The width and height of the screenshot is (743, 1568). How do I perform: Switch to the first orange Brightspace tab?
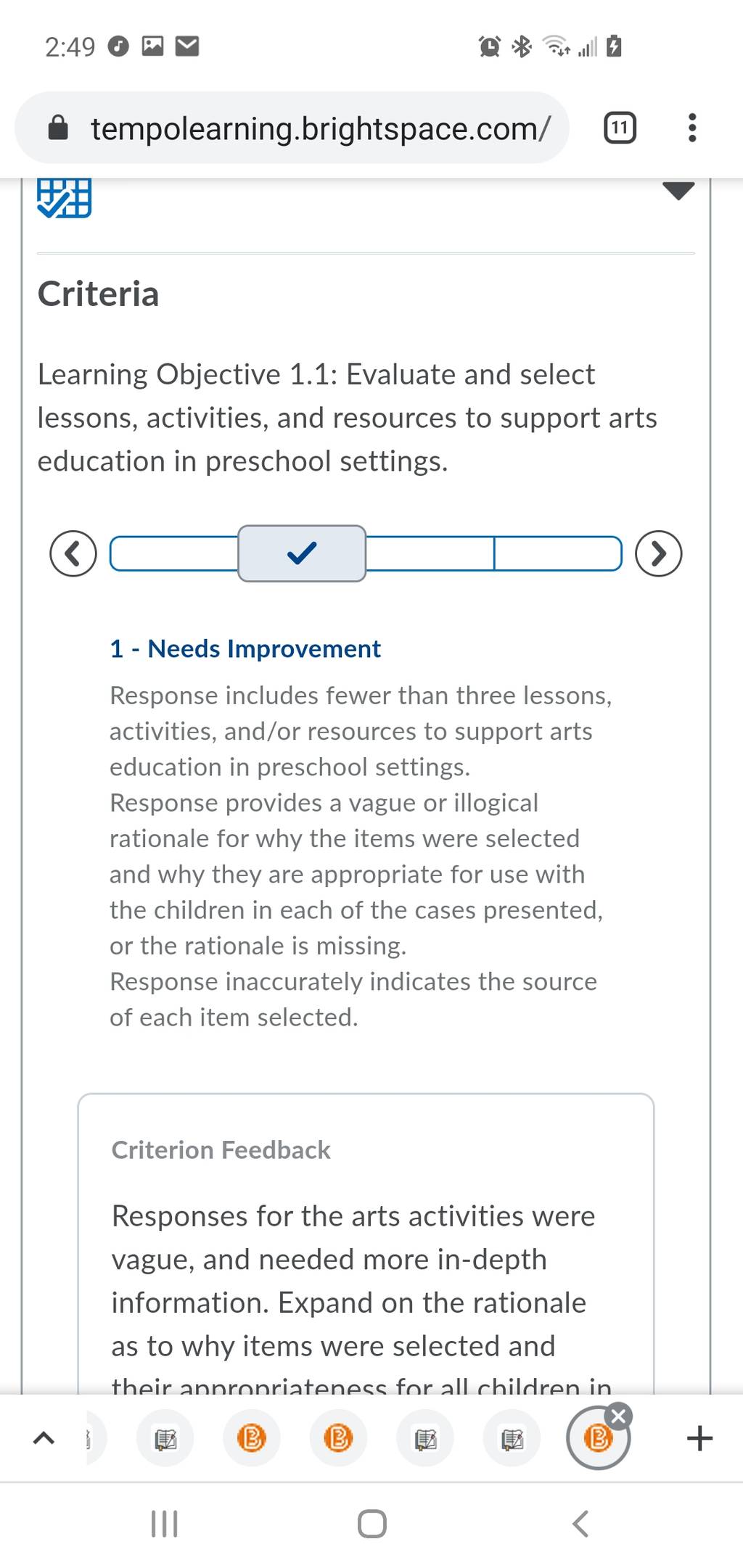click(252, 1437)
